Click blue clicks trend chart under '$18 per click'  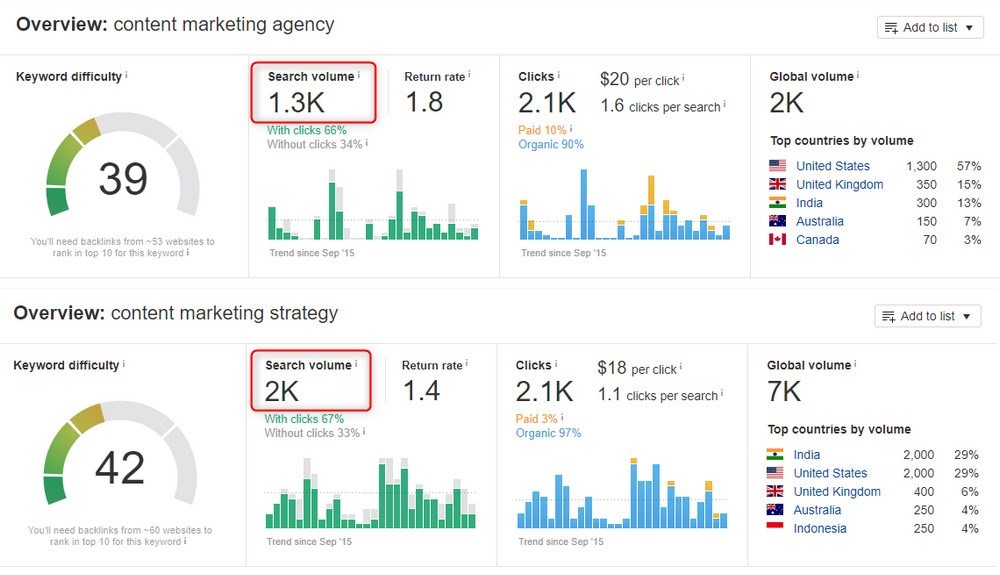pos(620,494)
